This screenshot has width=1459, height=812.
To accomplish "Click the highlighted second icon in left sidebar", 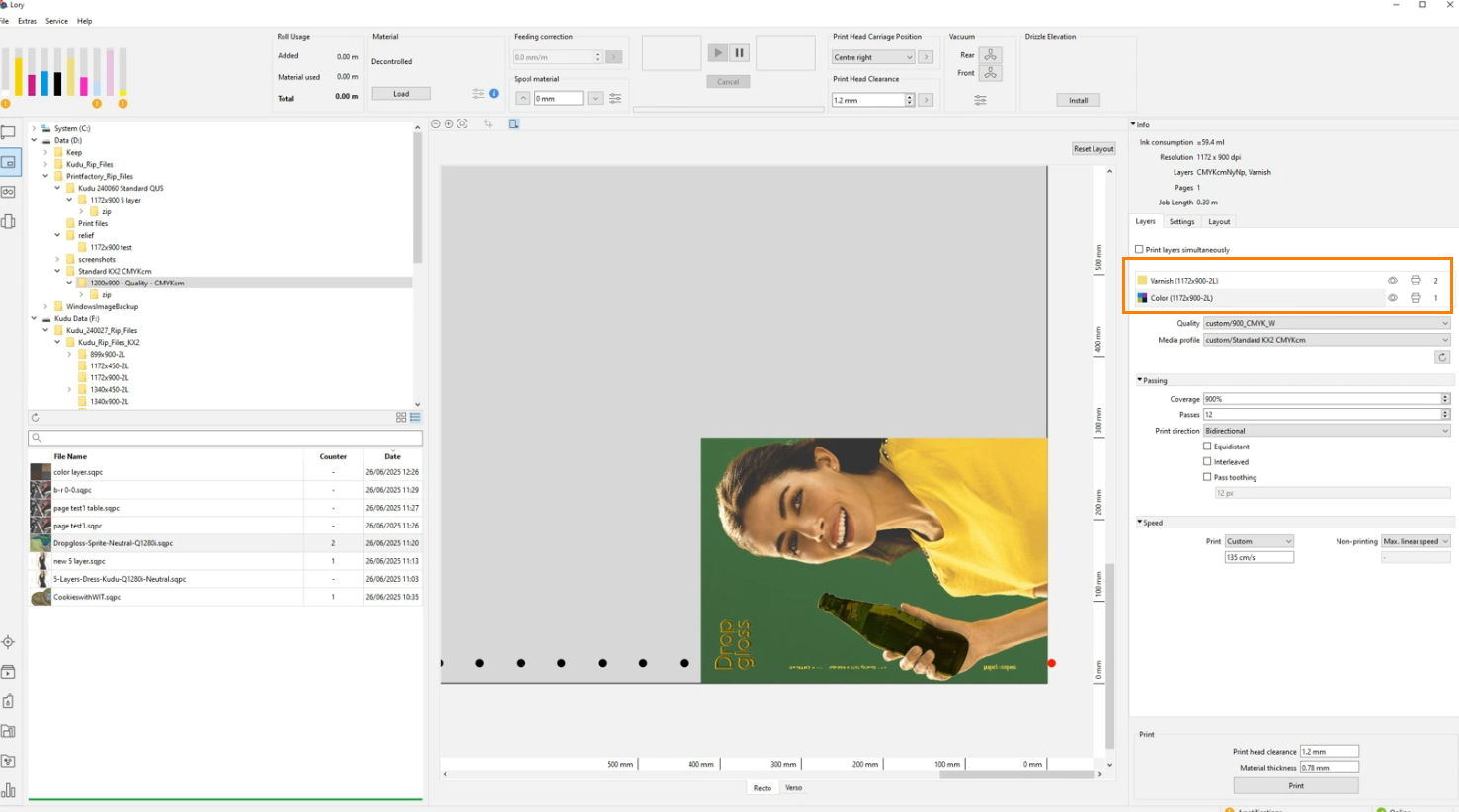I will click(9, 162).
